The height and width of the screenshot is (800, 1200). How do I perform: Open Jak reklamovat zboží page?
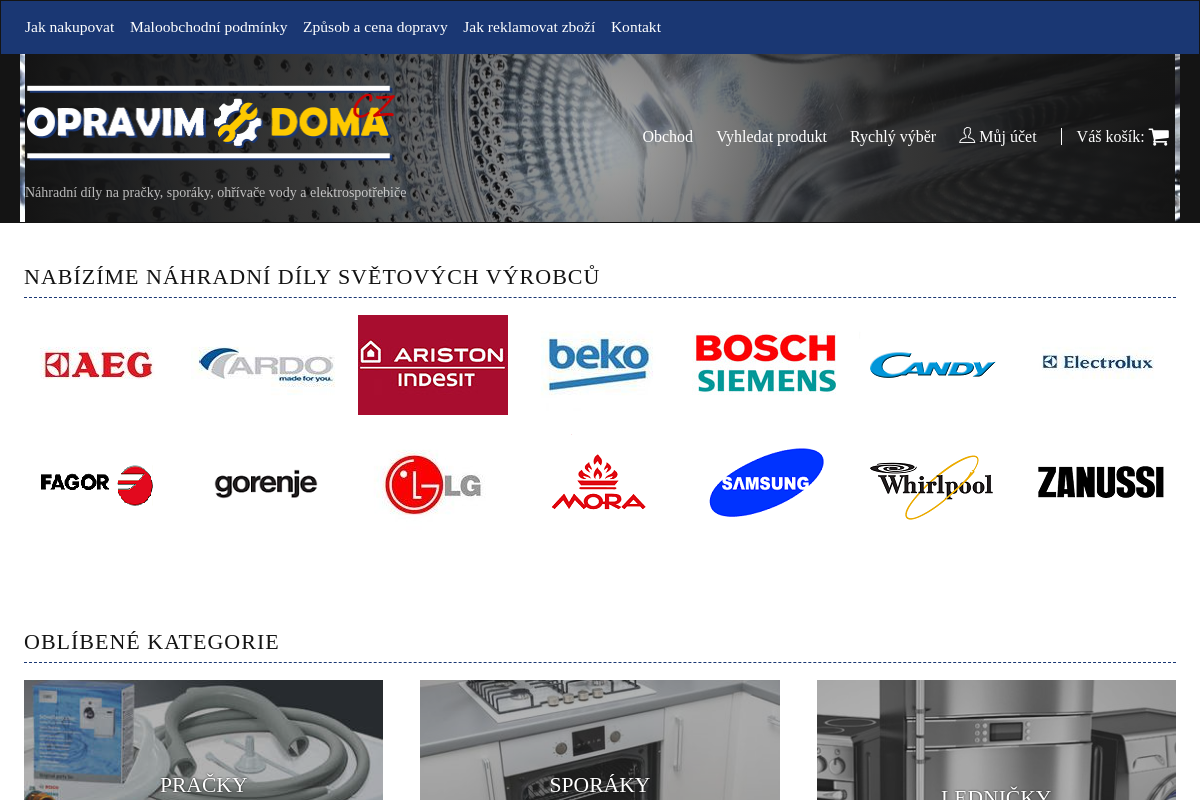click(x=529, y=27)
